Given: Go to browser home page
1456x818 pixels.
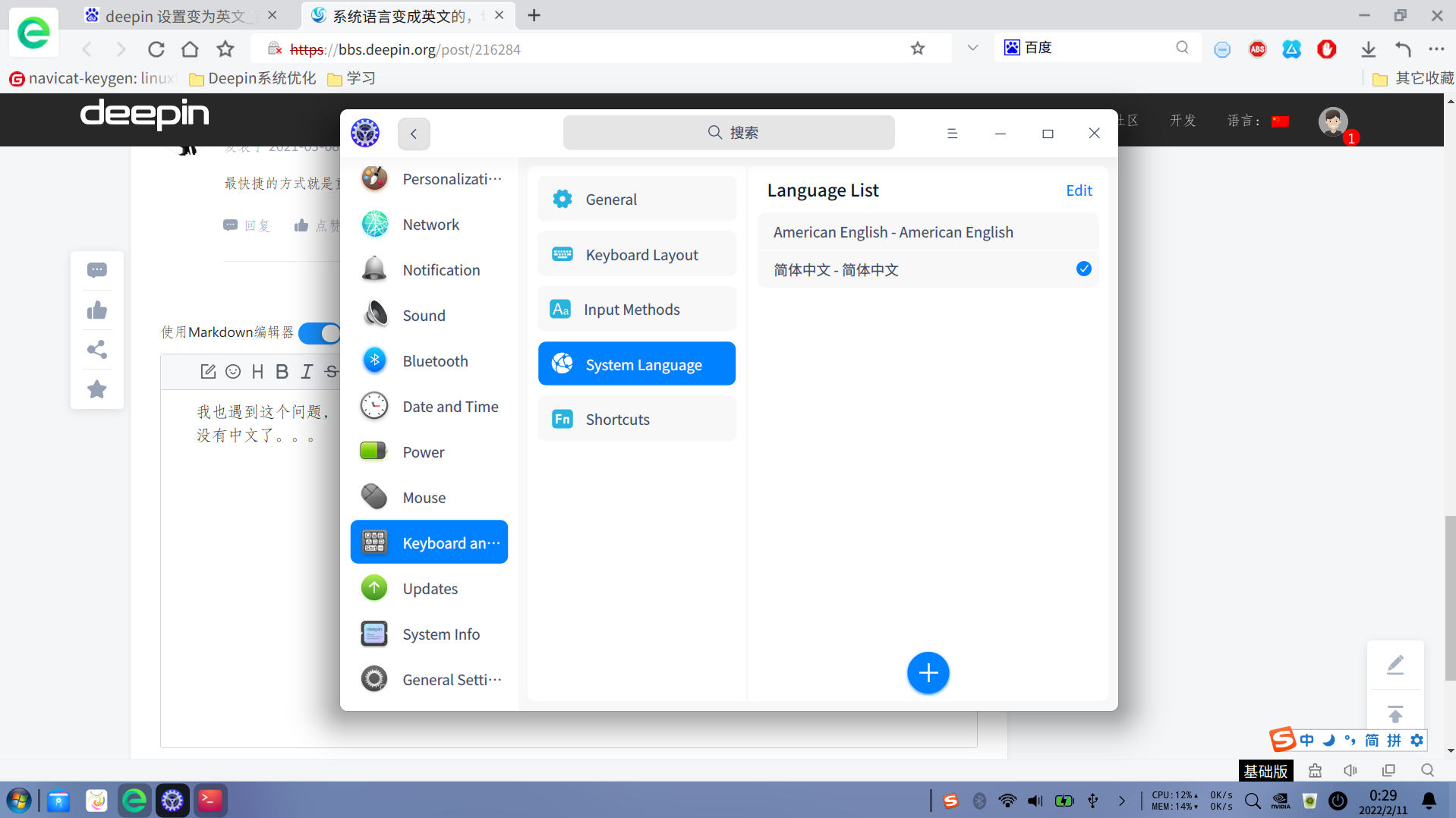Looking at the screenshot, I should (x=190, y=49).
